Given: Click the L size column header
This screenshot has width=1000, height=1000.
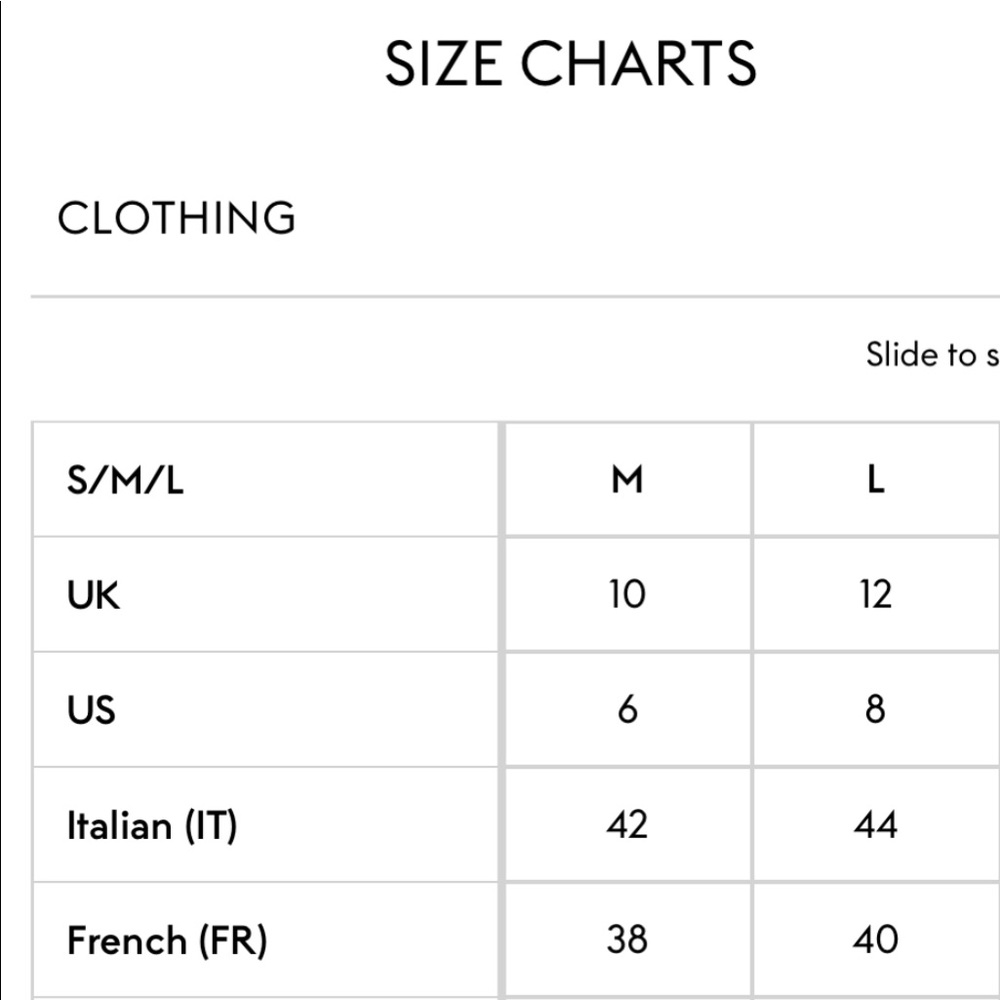Looking at the screenshot, I should click(876, 480).
